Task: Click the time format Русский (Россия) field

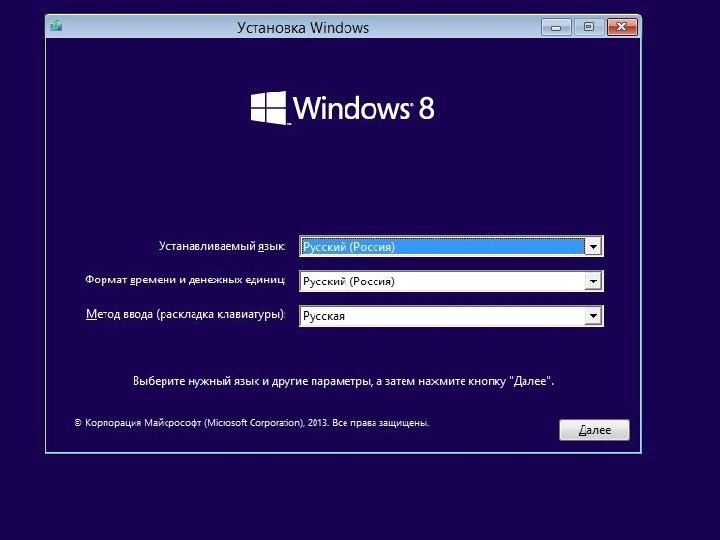Action: click(451, 281)
